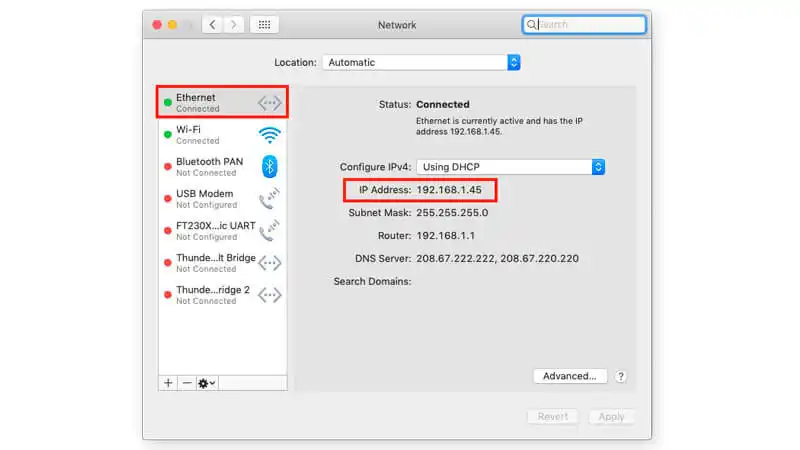Go back with the left chevron
Image resolution: width=800 pixels, height=450 pixels.
pos(212,24)
